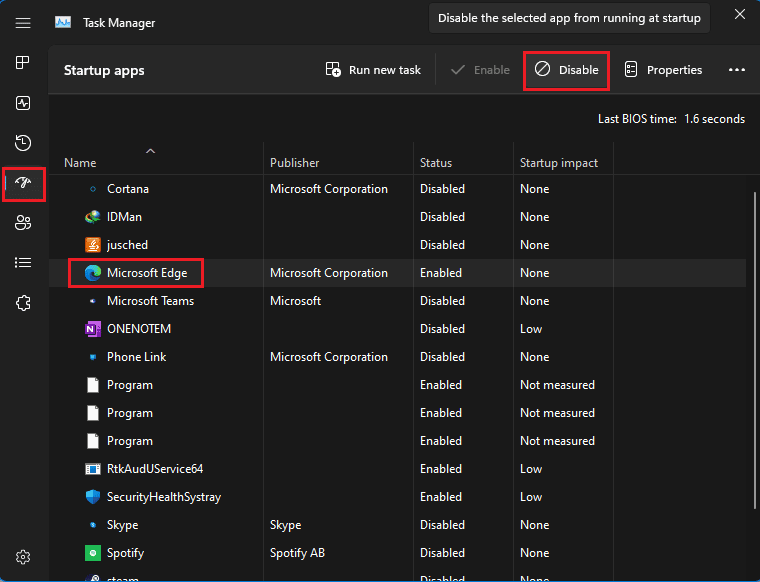Click the SecurityHealthSystray shield icon
This screenshot has width=760, height=582.
[93, 497]
